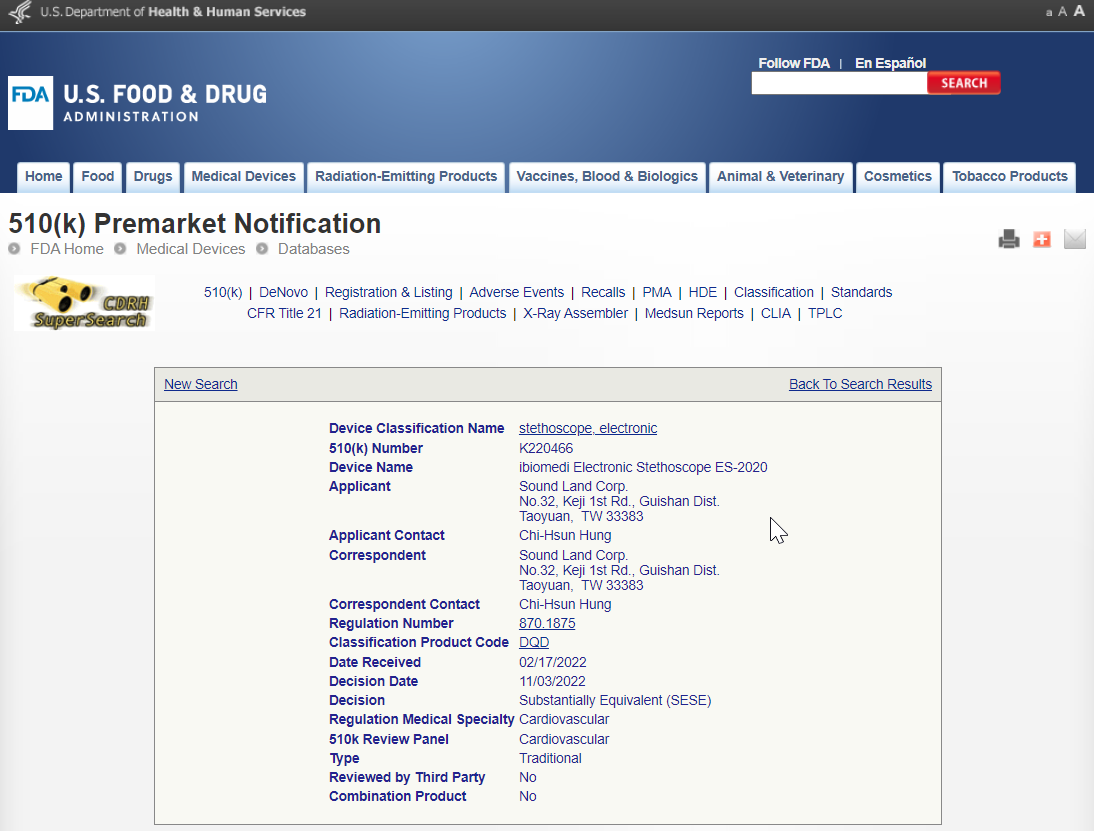The image size is (1094, 831).
Task: Click into the site search field
Action: pos(838,84)
